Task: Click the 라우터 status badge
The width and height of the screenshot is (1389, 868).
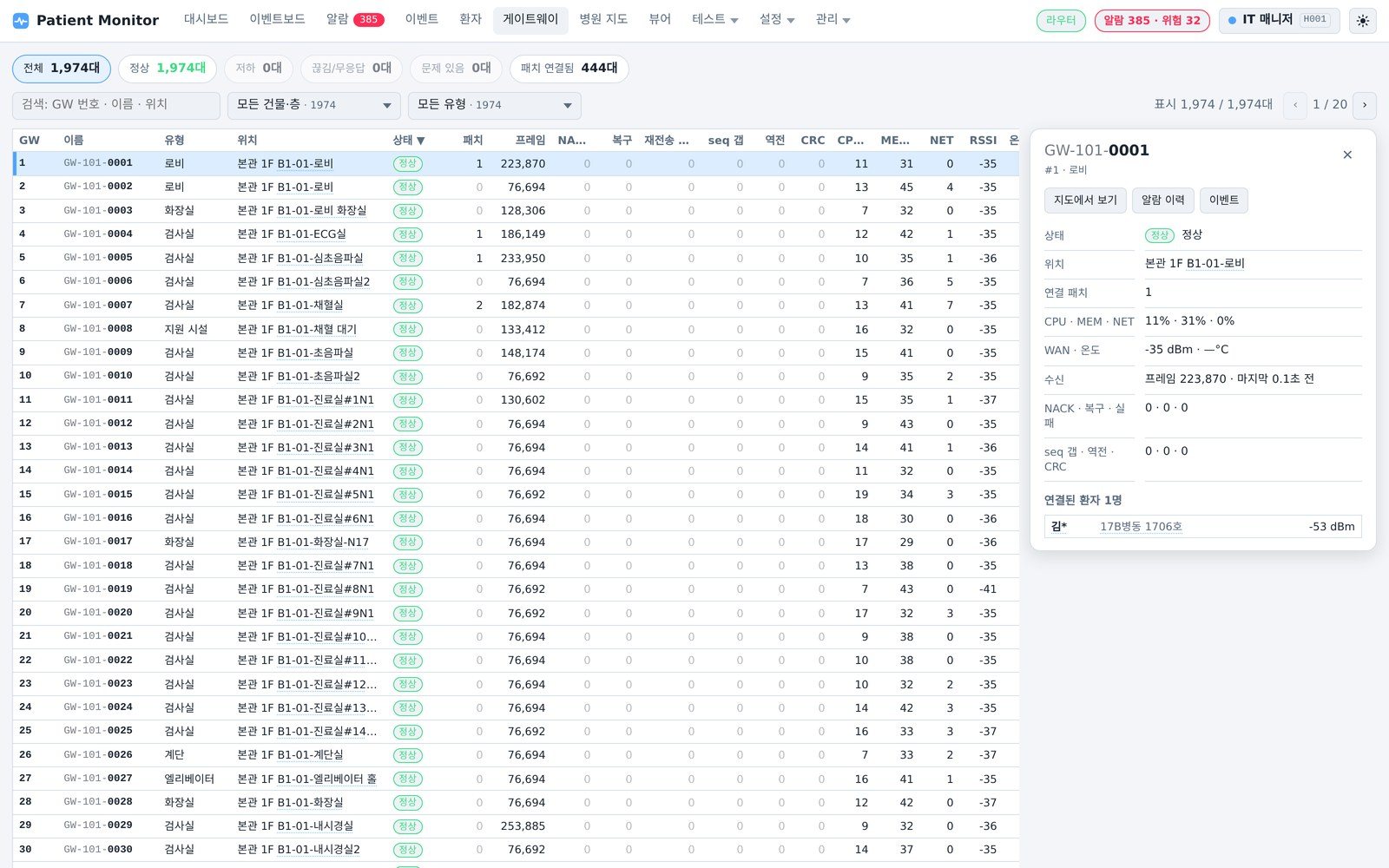Action: [x=1061, y=20]
